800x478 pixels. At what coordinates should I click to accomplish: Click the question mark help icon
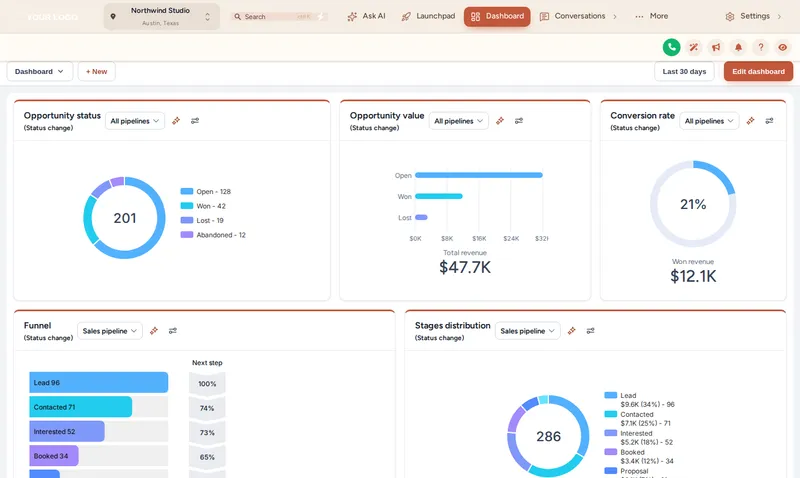(x=761, y=47)
